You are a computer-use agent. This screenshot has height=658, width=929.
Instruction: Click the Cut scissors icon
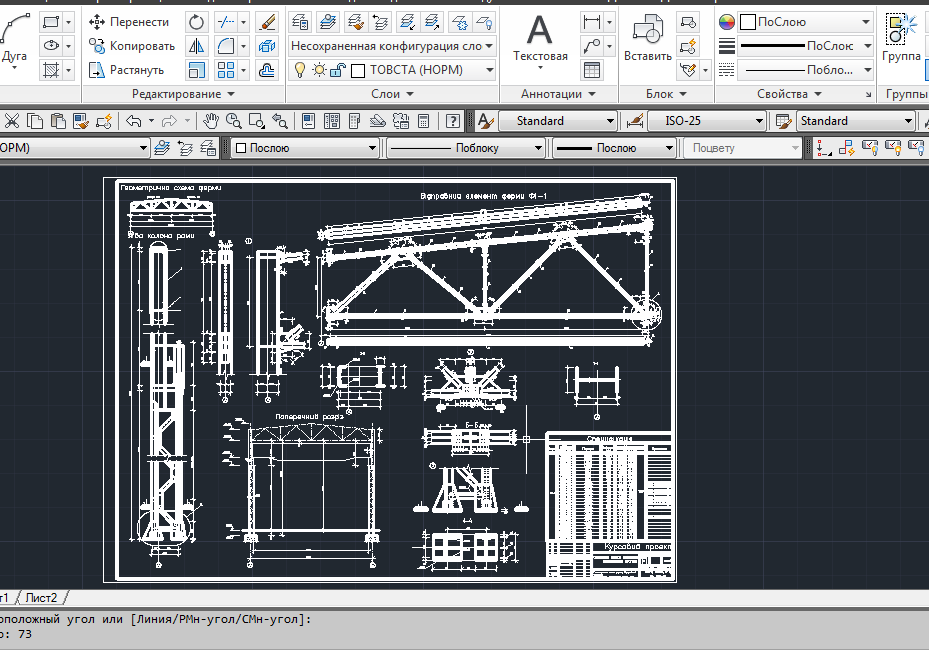click(11, 121)
